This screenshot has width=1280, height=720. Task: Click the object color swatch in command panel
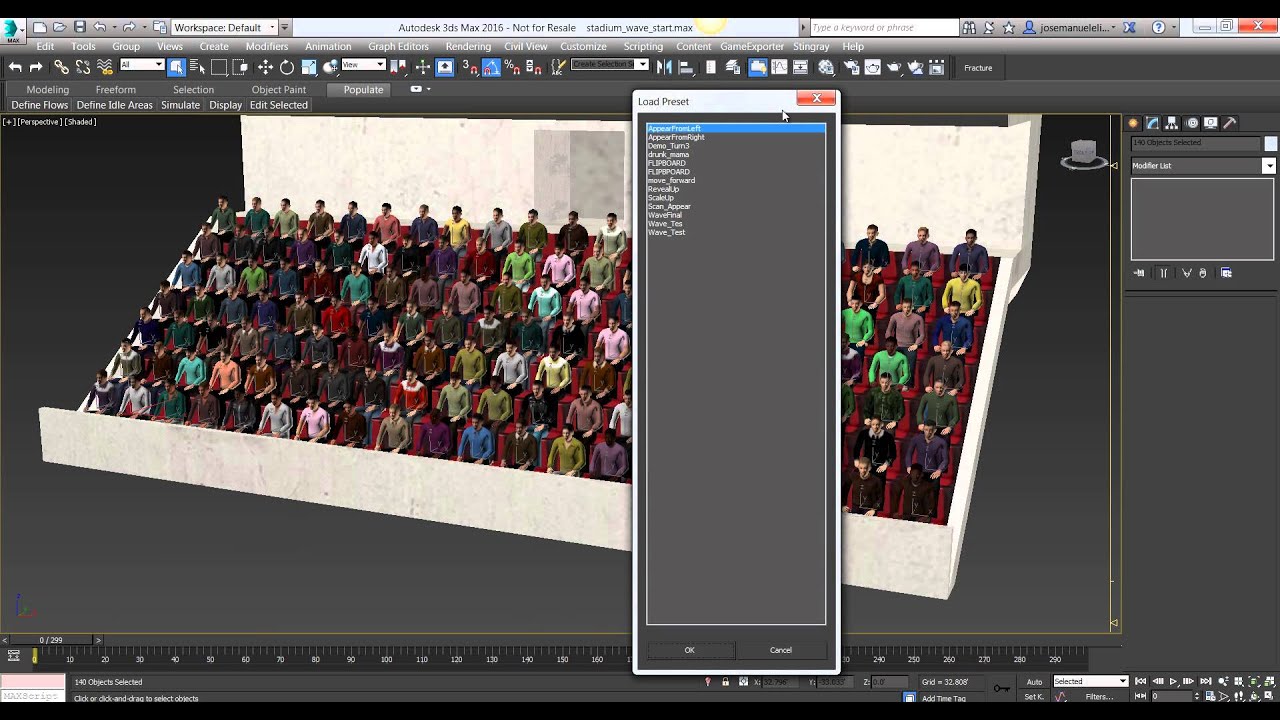pos(1271,144)
